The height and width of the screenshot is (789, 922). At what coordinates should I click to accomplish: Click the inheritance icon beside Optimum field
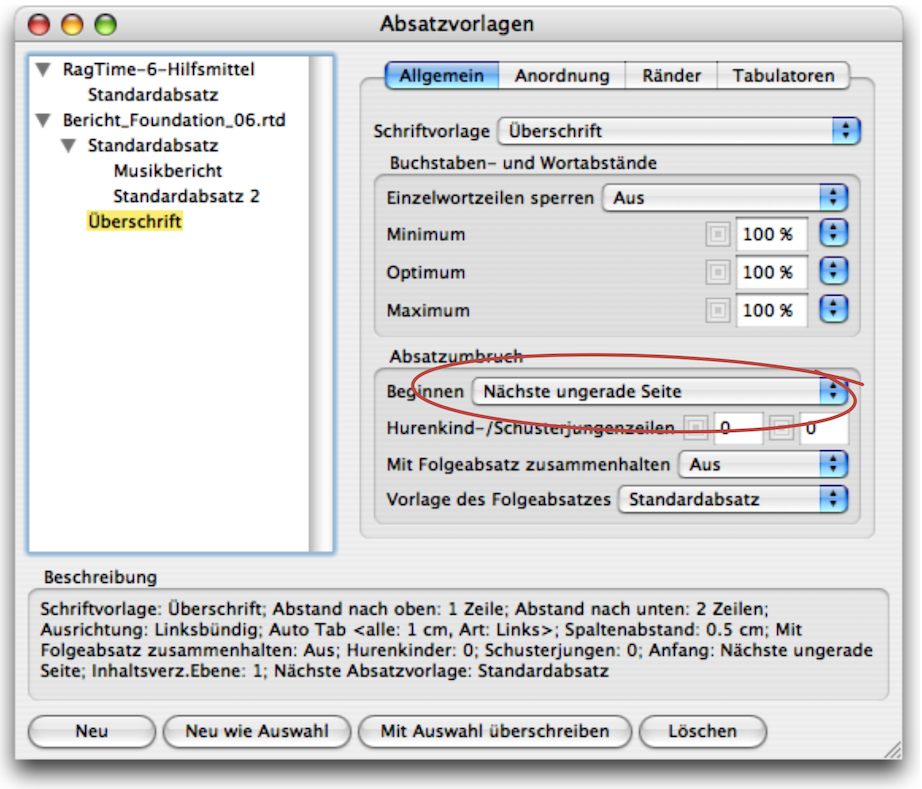tap(717, 273)
